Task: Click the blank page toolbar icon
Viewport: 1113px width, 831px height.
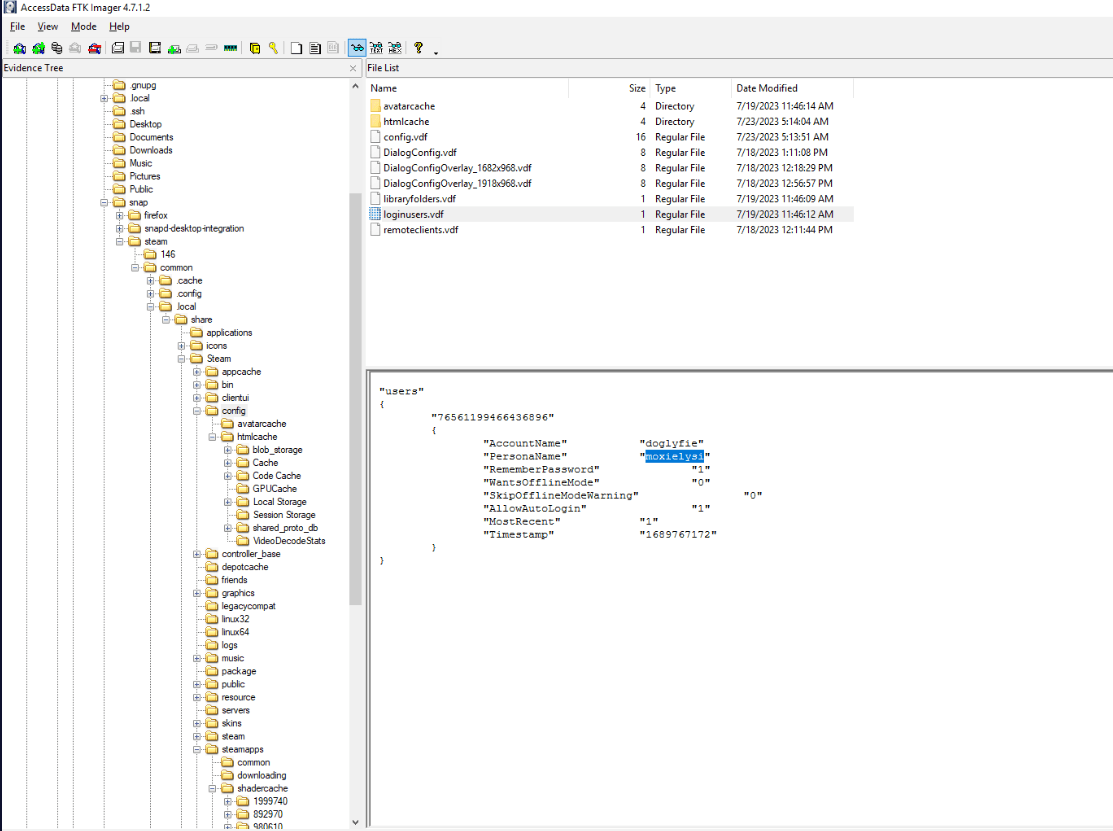Action: (x=296, y=48)
